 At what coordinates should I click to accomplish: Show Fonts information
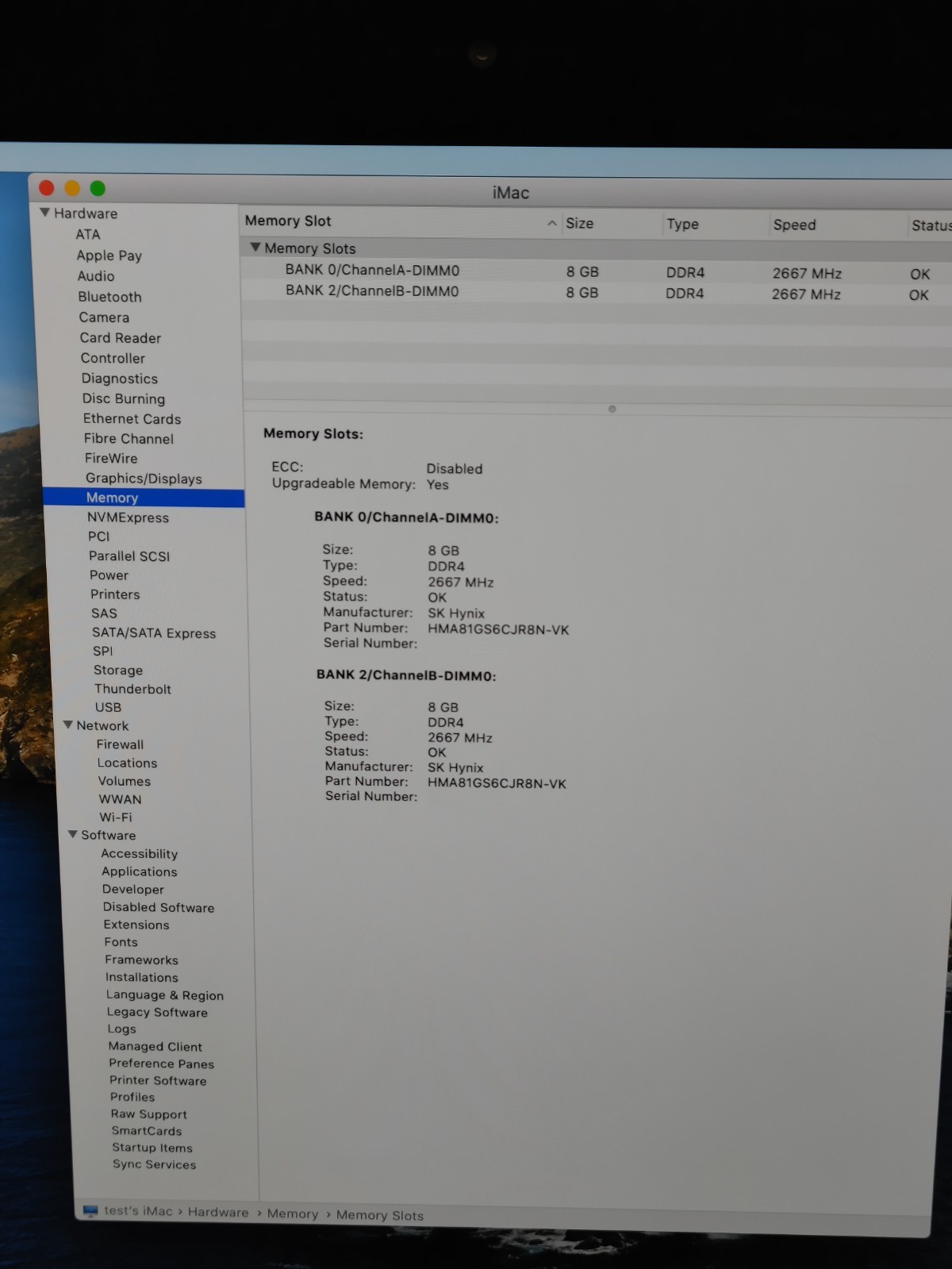click(121, 942)
